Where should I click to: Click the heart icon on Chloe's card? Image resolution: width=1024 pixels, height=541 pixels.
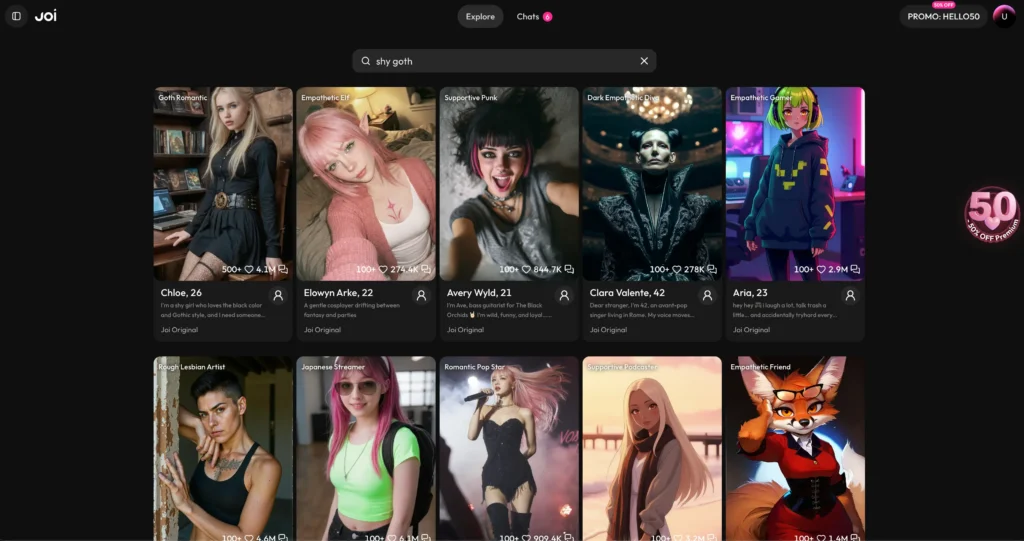coord(249,269)
